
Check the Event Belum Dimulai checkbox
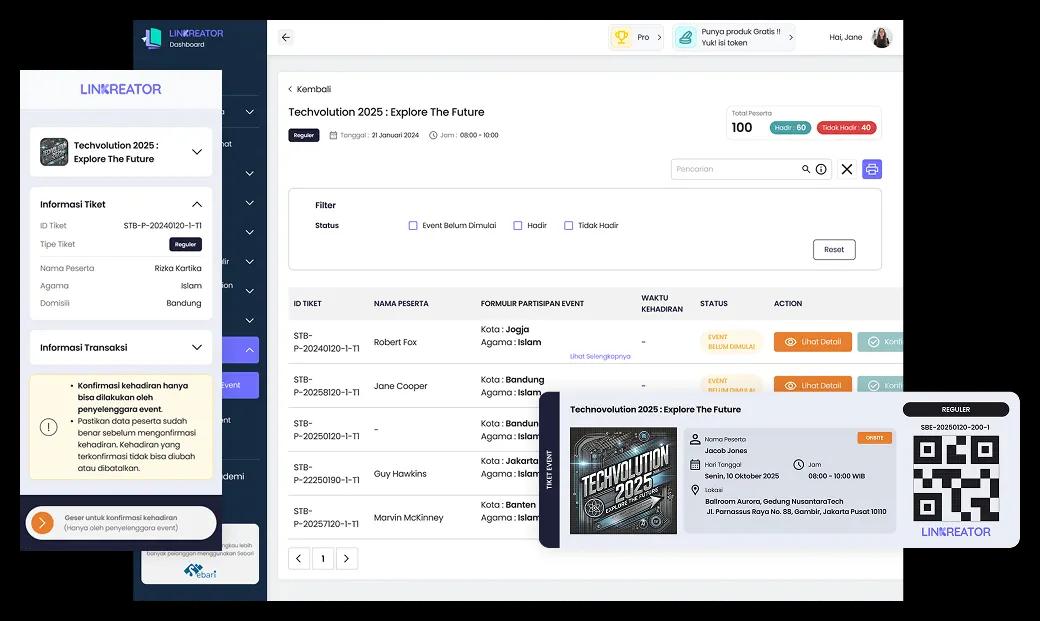click(413, 226)
